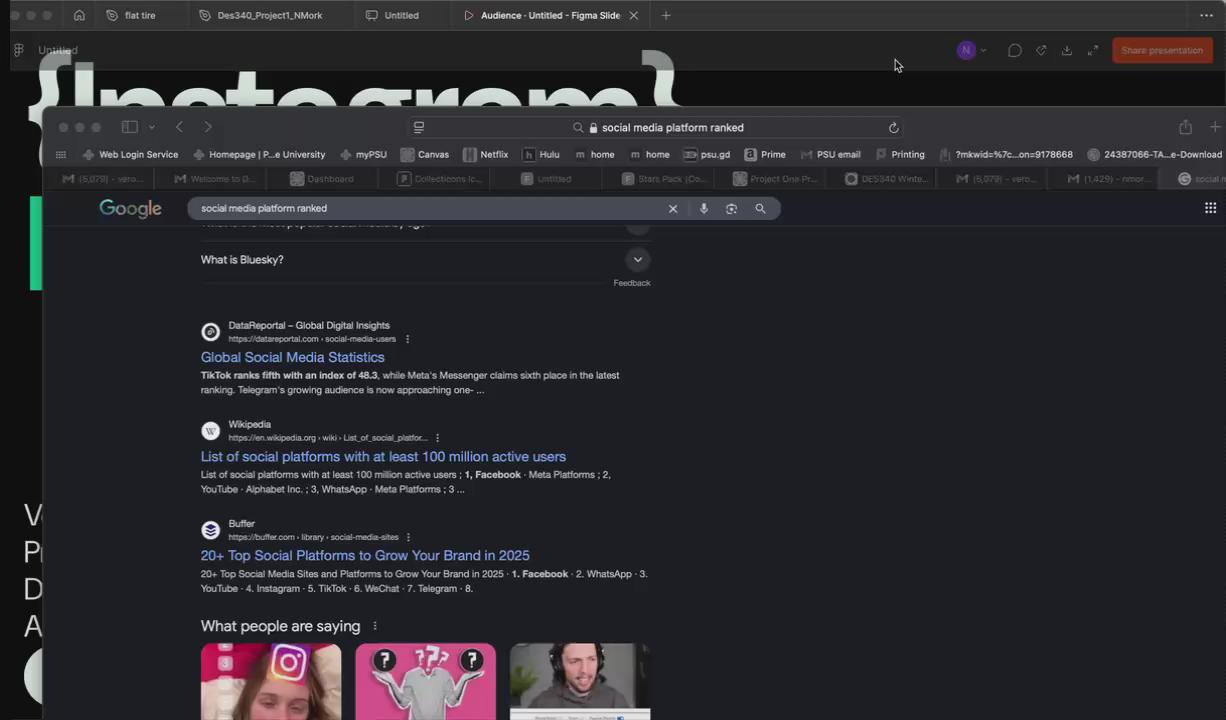
Task: Toggle the Safari sidebar
Action: pos(129,127)
